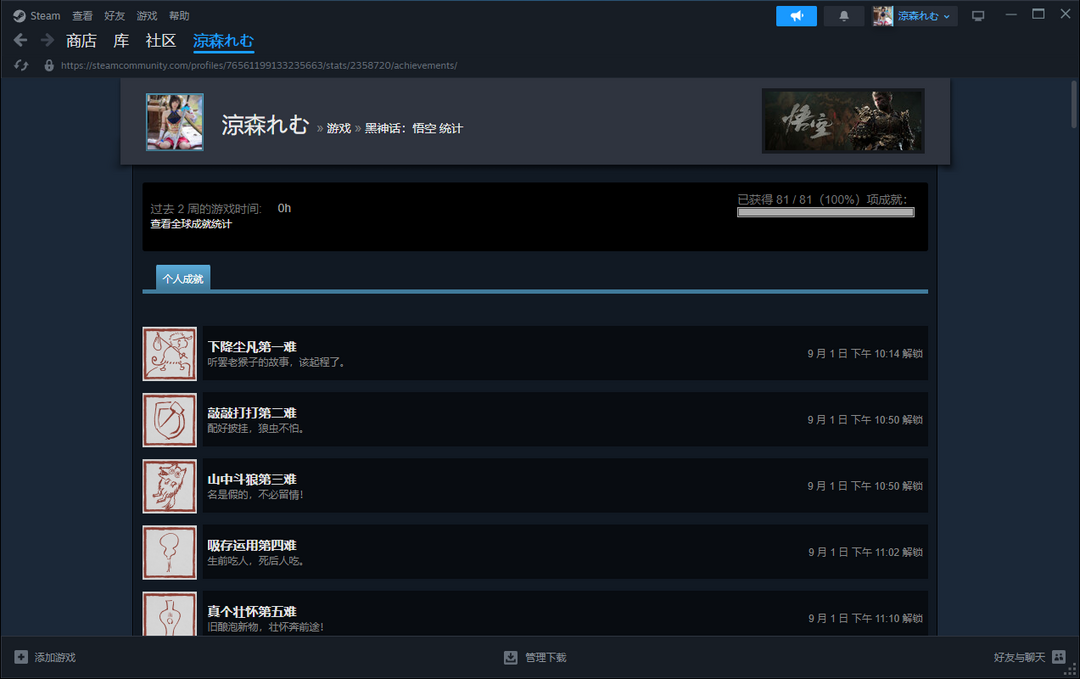Click the 吸存运用第四难 gourd icon

[x=169, y=552]
